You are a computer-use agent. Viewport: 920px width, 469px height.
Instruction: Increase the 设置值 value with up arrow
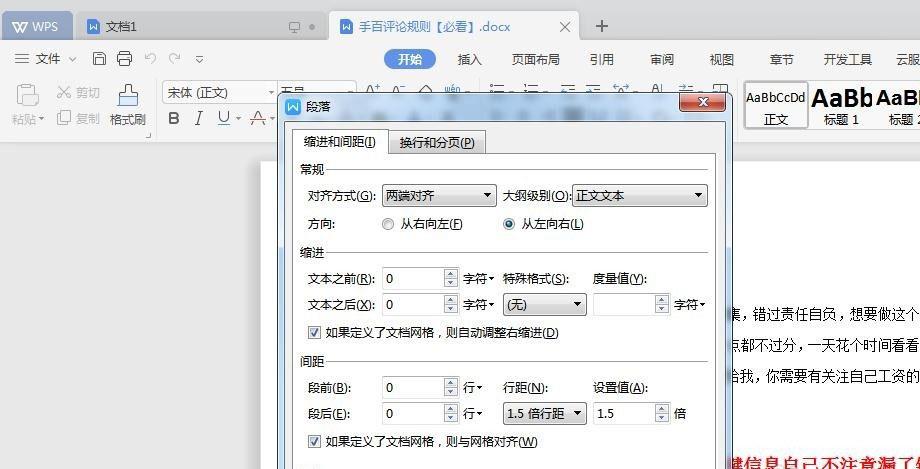(x=662, y=409)
